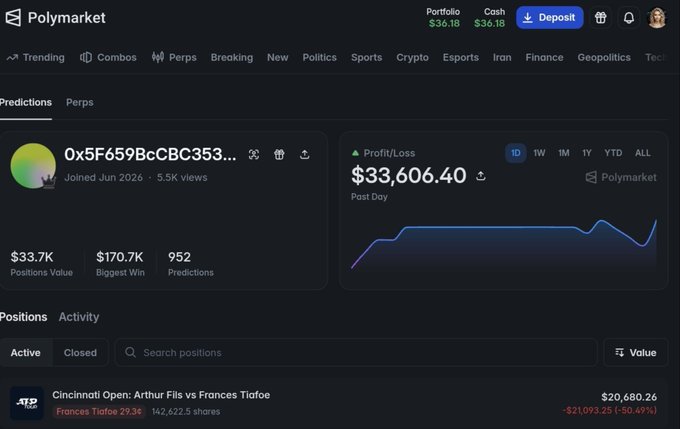Open the gift rewards icon in header
Viewport: 680px width, 429px height.
click(600, 18)
